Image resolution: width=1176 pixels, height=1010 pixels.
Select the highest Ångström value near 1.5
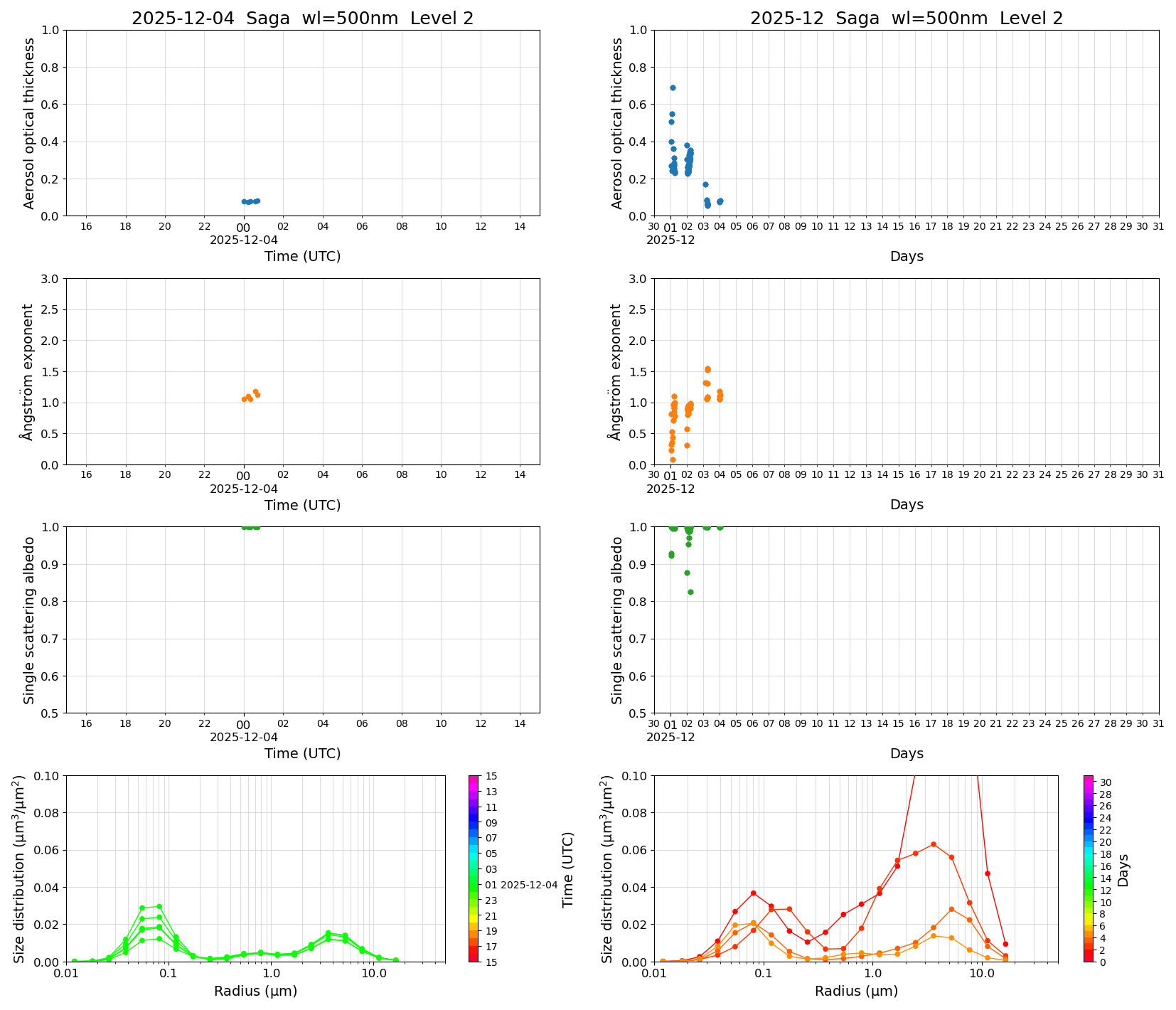pyautogui.click(x=707, y=369)
